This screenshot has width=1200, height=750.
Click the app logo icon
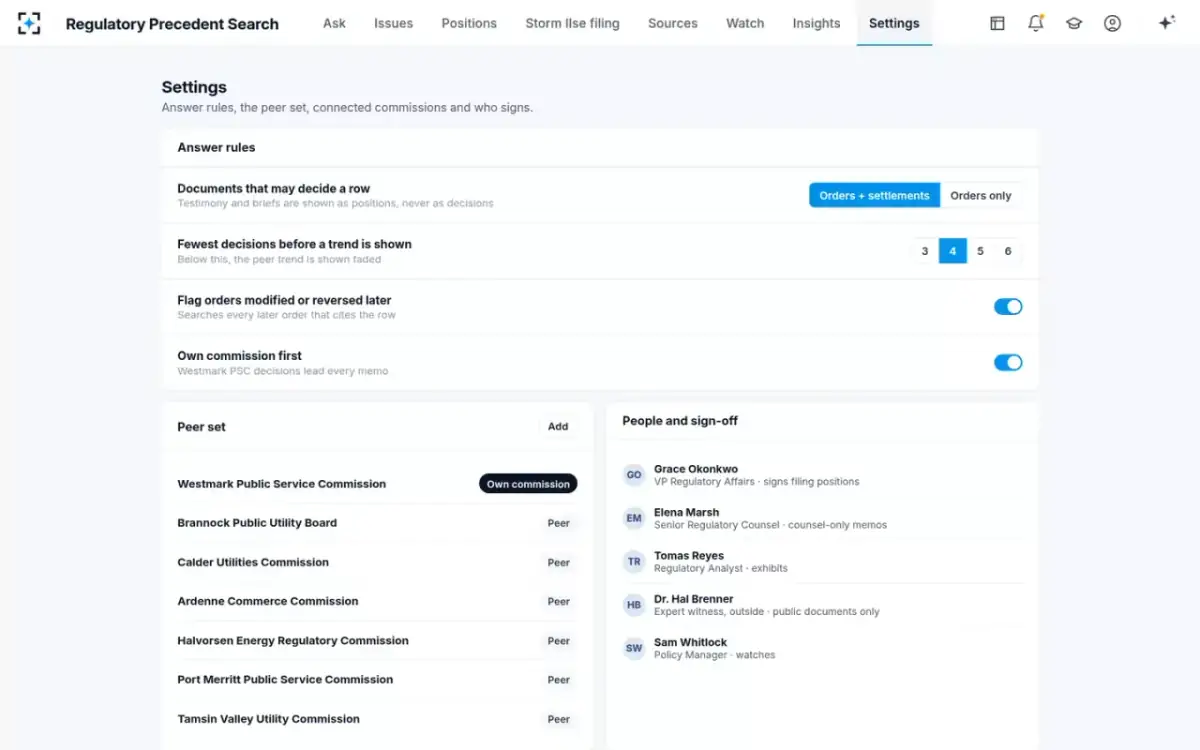[29, 23]
